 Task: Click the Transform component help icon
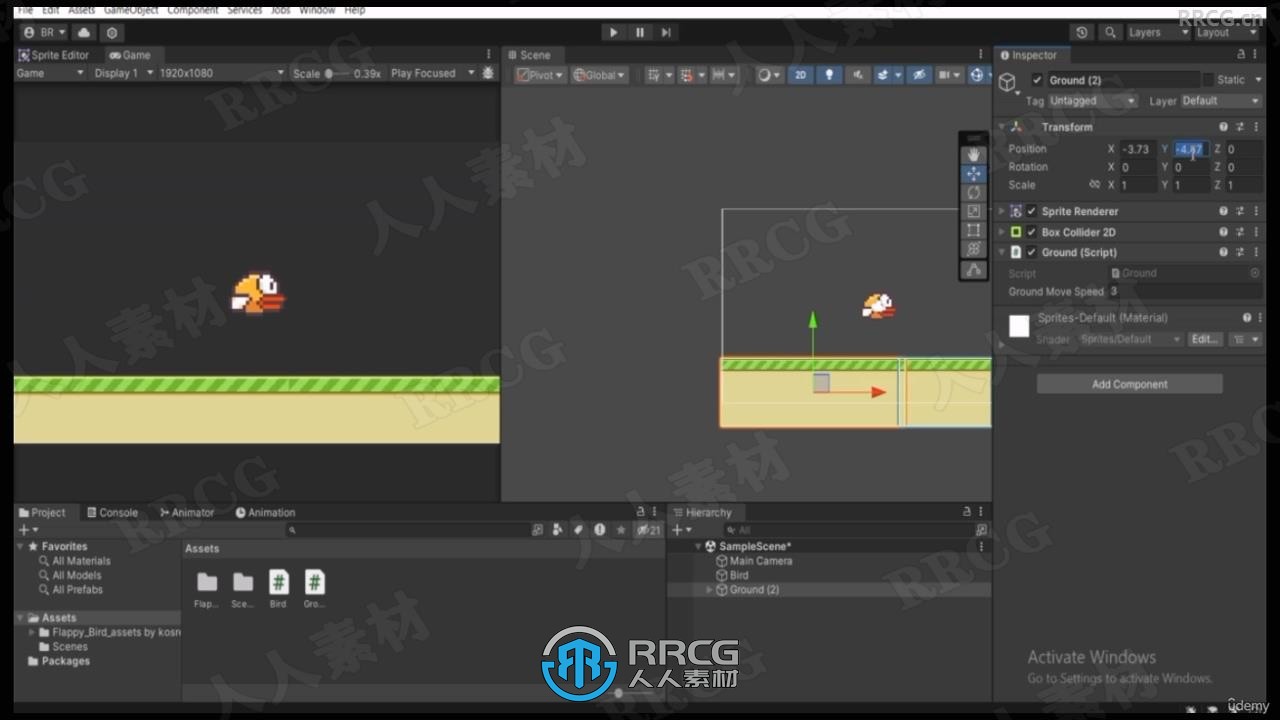click(1223, 127)
